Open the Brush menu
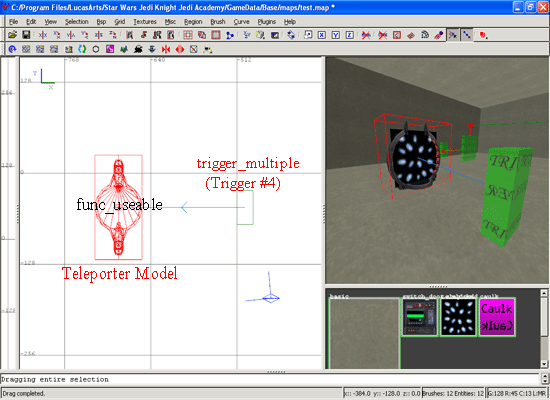The image size is (550, 400). pyautogui.click(x=218, y=22)
